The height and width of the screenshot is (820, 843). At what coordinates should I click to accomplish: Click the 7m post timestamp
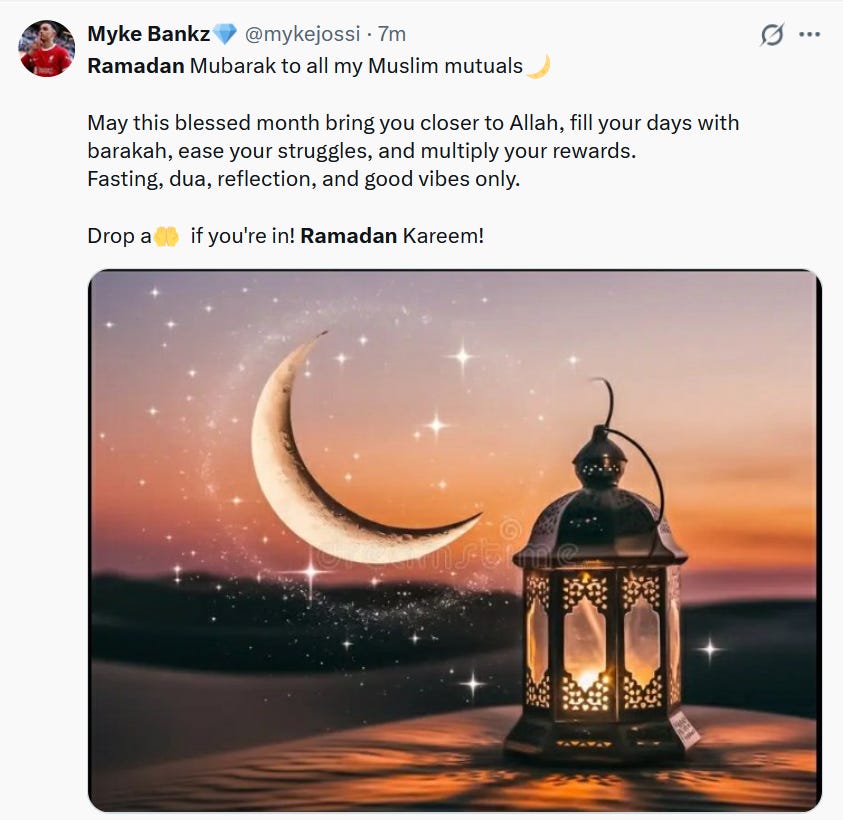pos(391,34)
